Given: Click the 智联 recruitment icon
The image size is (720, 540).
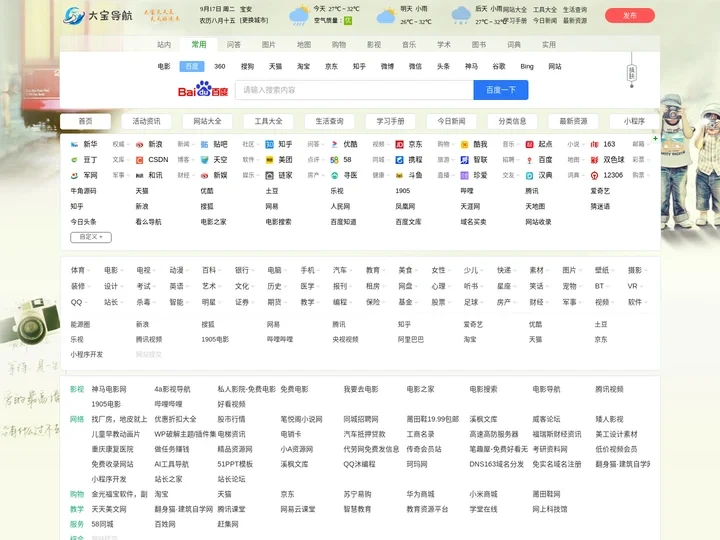Looking at the screenshot, I should point(465,160).
